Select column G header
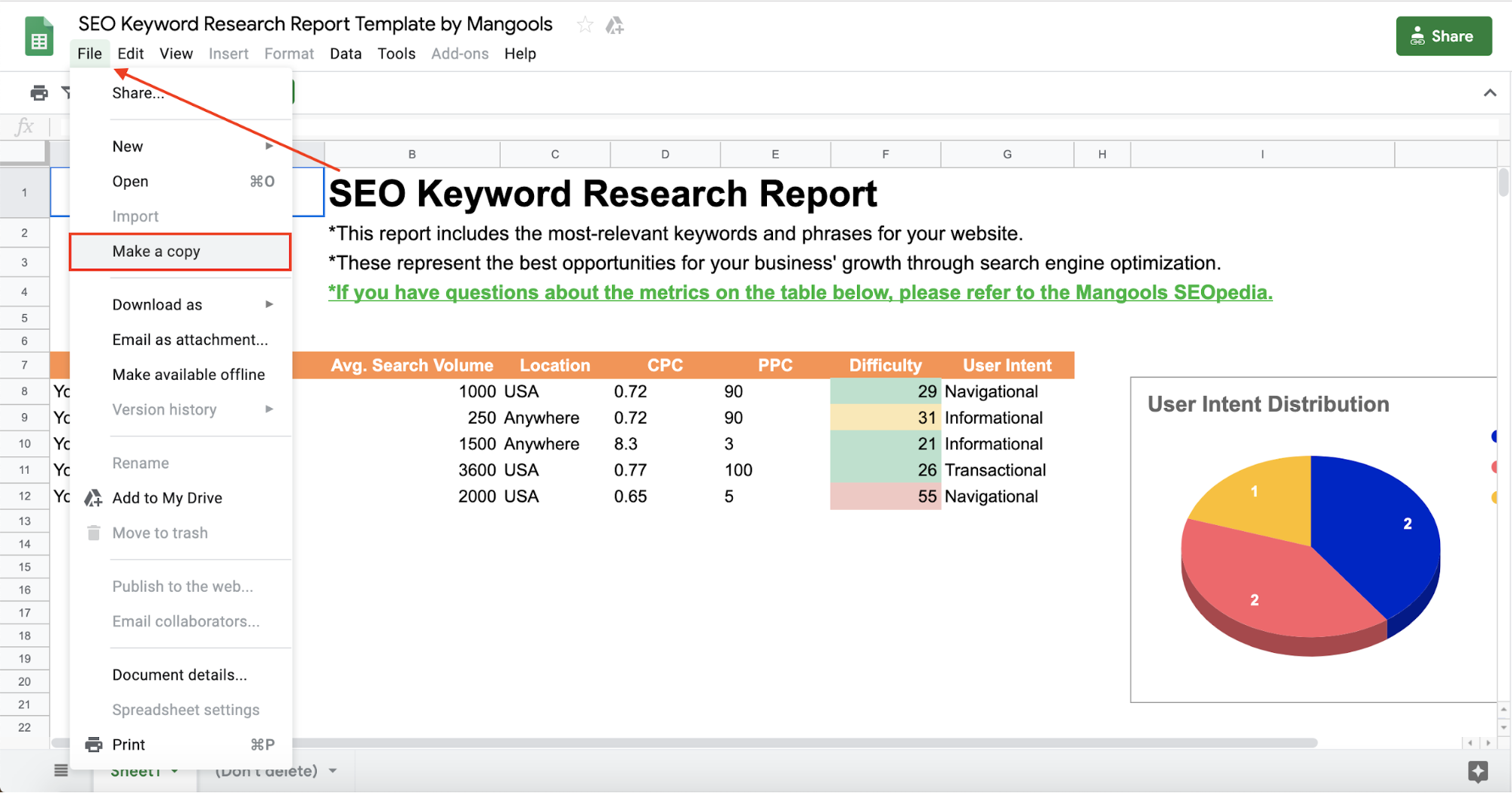 click(1007, 154)
